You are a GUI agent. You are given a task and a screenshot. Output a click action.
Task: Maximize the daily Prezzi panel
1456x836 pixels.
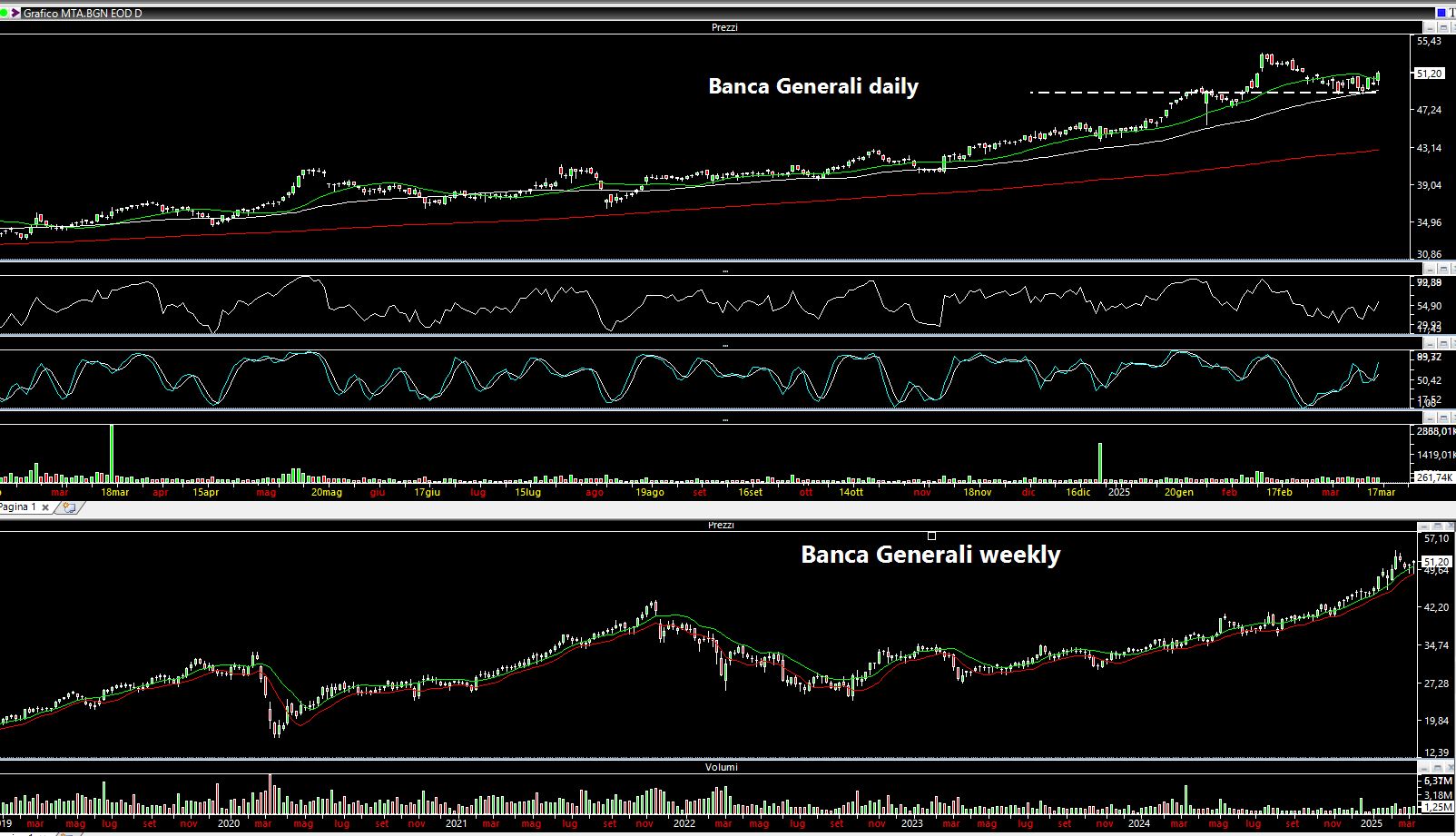click(1443, 27)
